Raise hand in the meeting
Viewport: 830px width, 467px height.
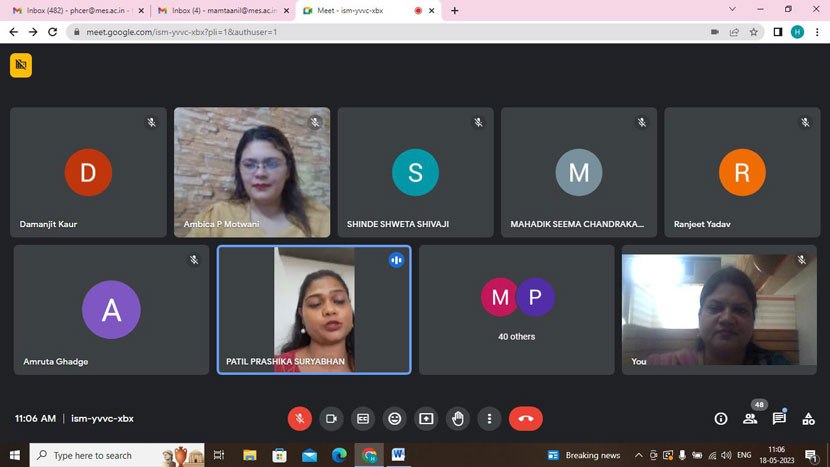pyautogui.click(x=458, y=419)
